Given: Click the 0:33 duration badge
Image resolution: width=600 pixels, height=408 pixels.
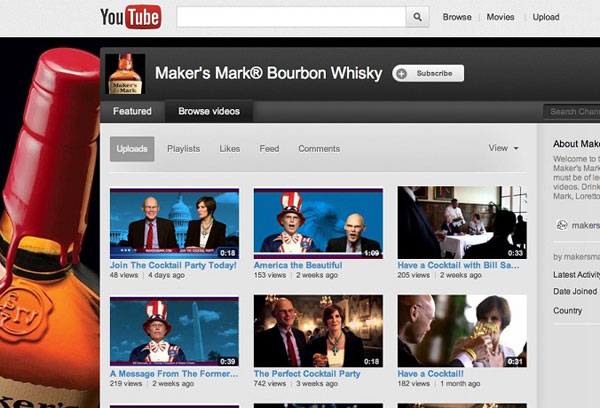Looking at the screenshot, I should click(515, 253).
